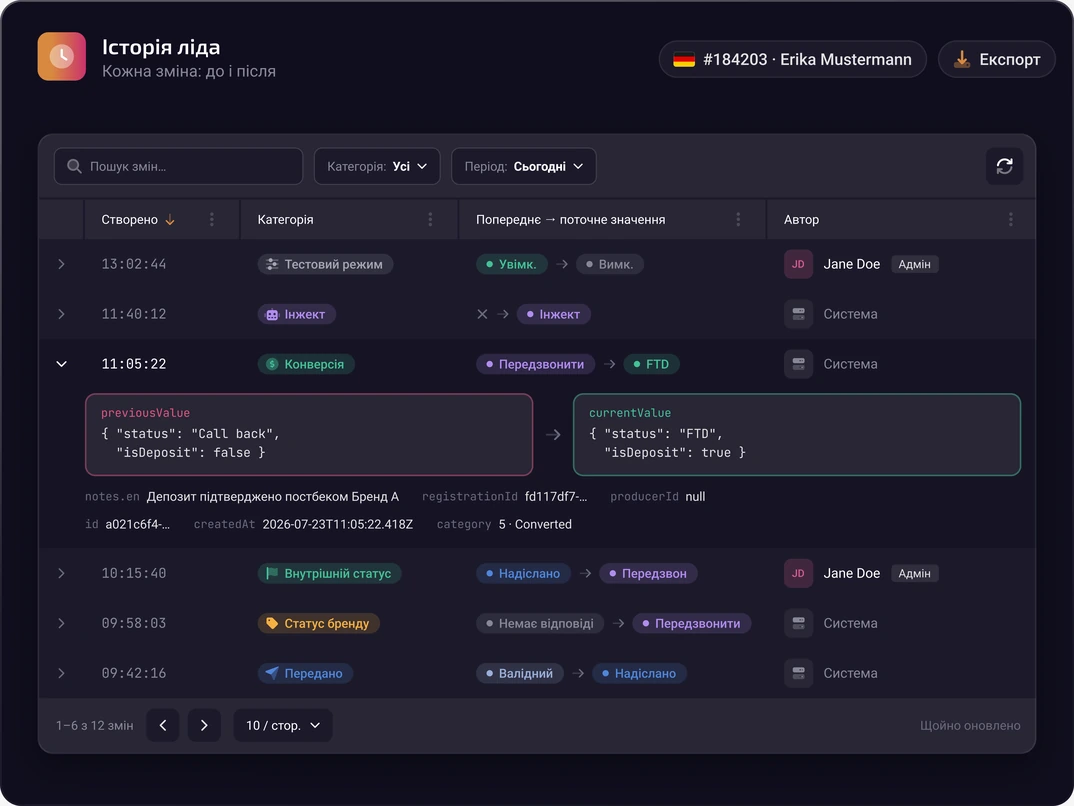Click the Увімк. value pill

[512, 264]
